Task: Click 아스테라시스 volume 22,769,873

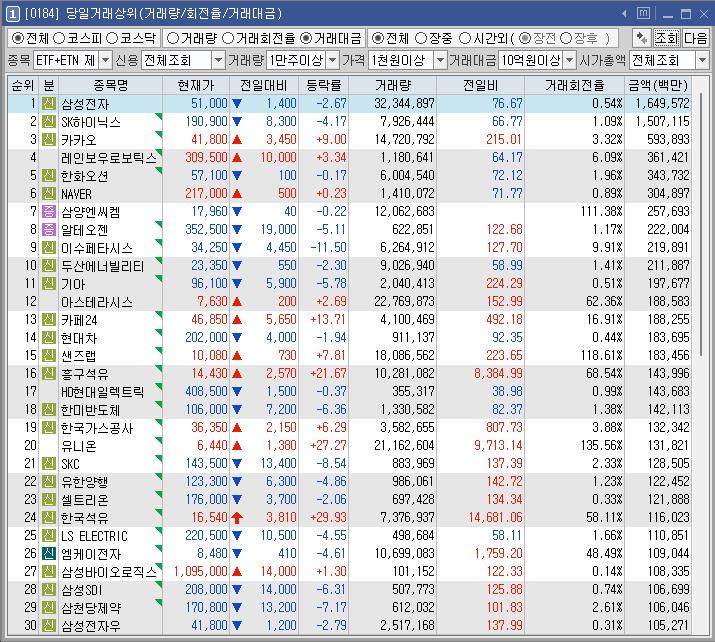Action: [404, 301]
